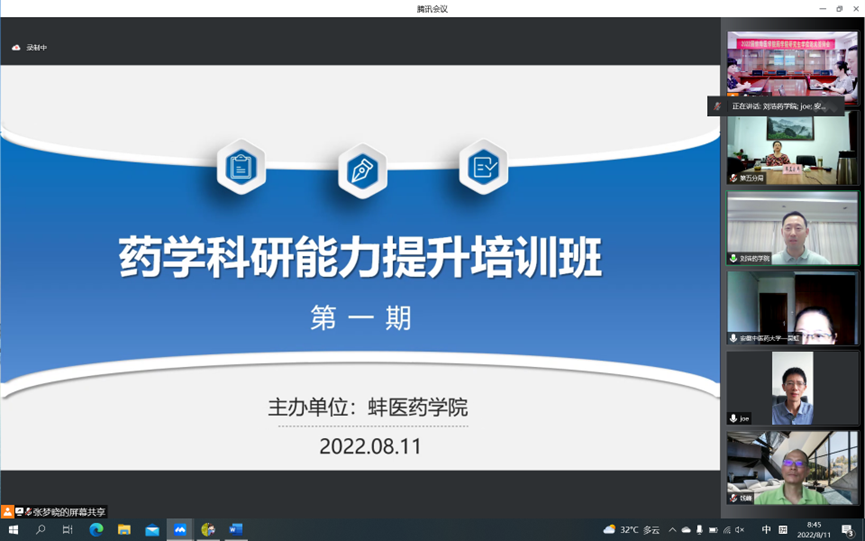865x541 pixels.
Task: Open taskbar search
Action: coord(41,529)
